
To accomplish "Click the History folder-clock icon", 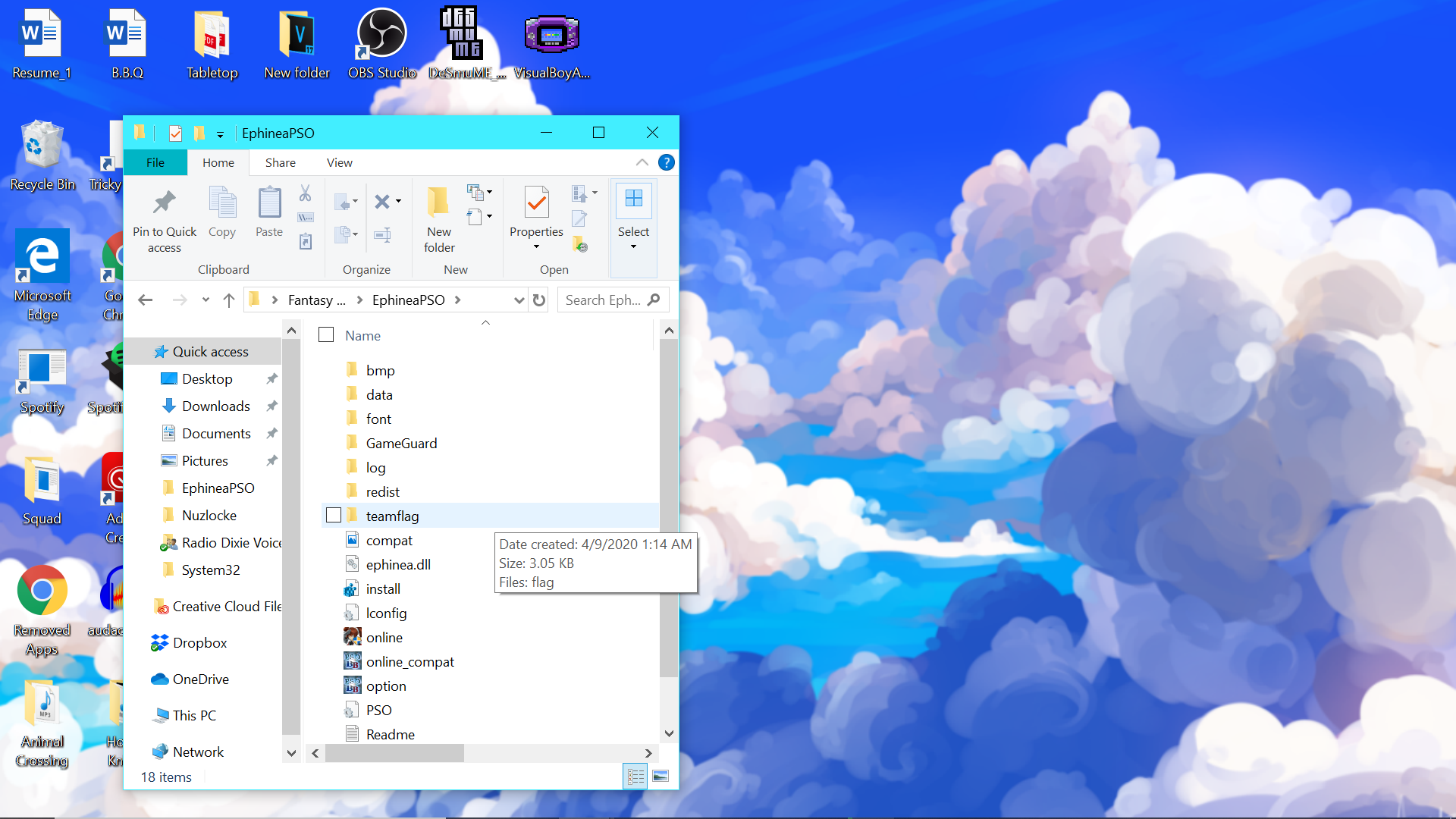I will [580, 244].
